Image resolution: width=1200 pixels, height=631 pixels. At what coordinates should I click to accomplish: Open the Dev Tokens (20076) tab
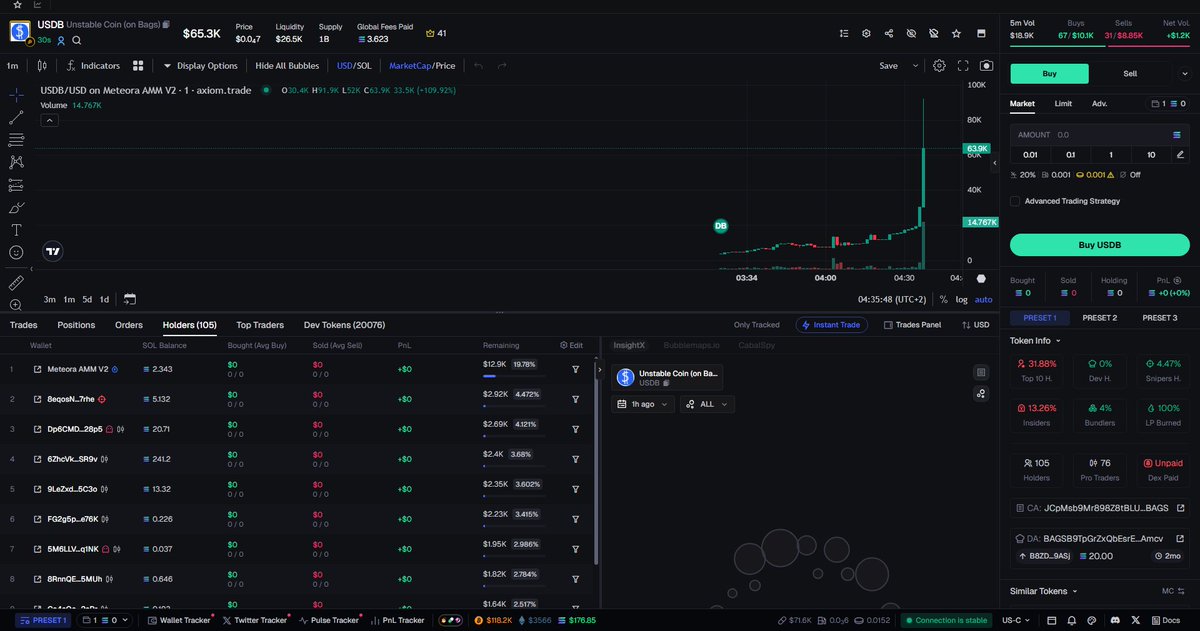tap(344, 325)
